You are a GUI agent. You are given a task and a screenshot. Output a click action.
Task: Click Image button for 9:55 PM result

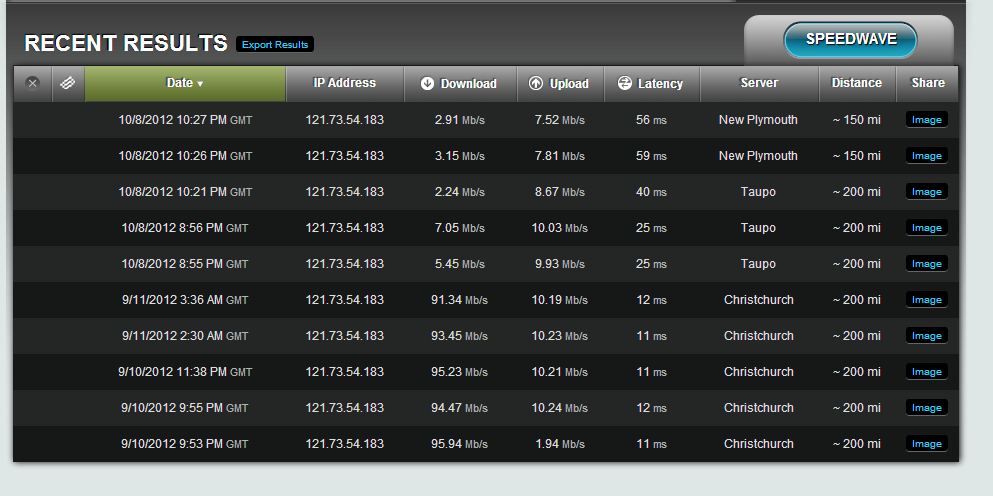[x=927, y=408]
